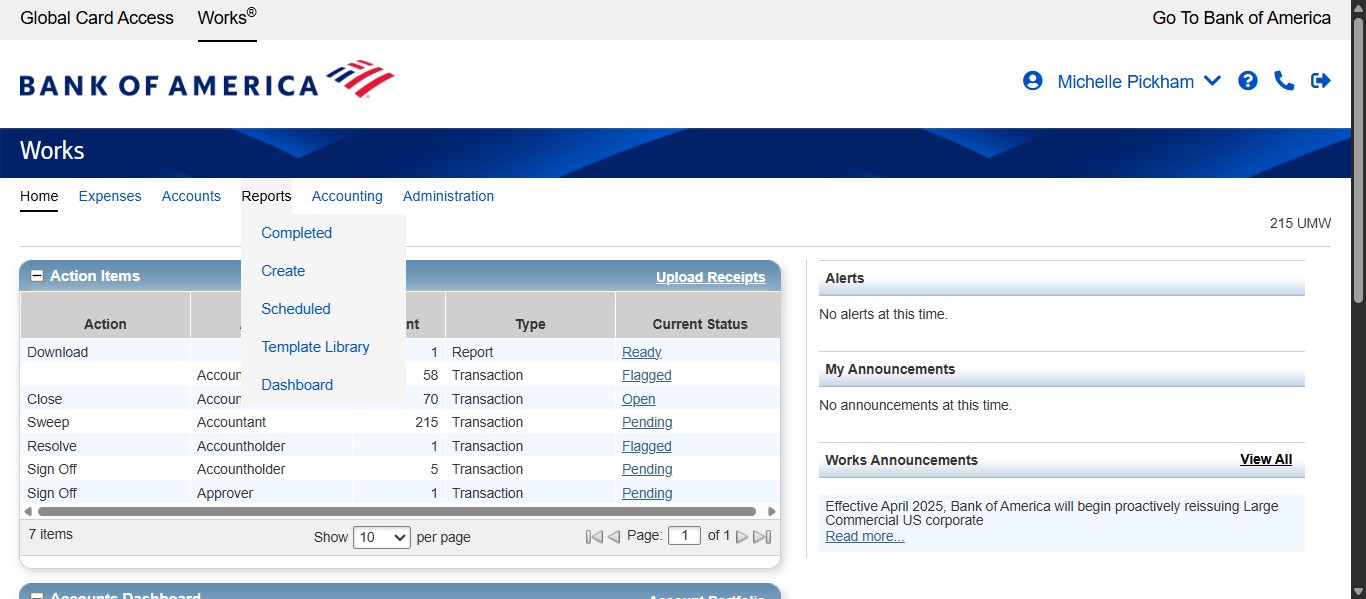Click the user profile icon
This screenshot has width=1366, height=599.
point(1032,81)
